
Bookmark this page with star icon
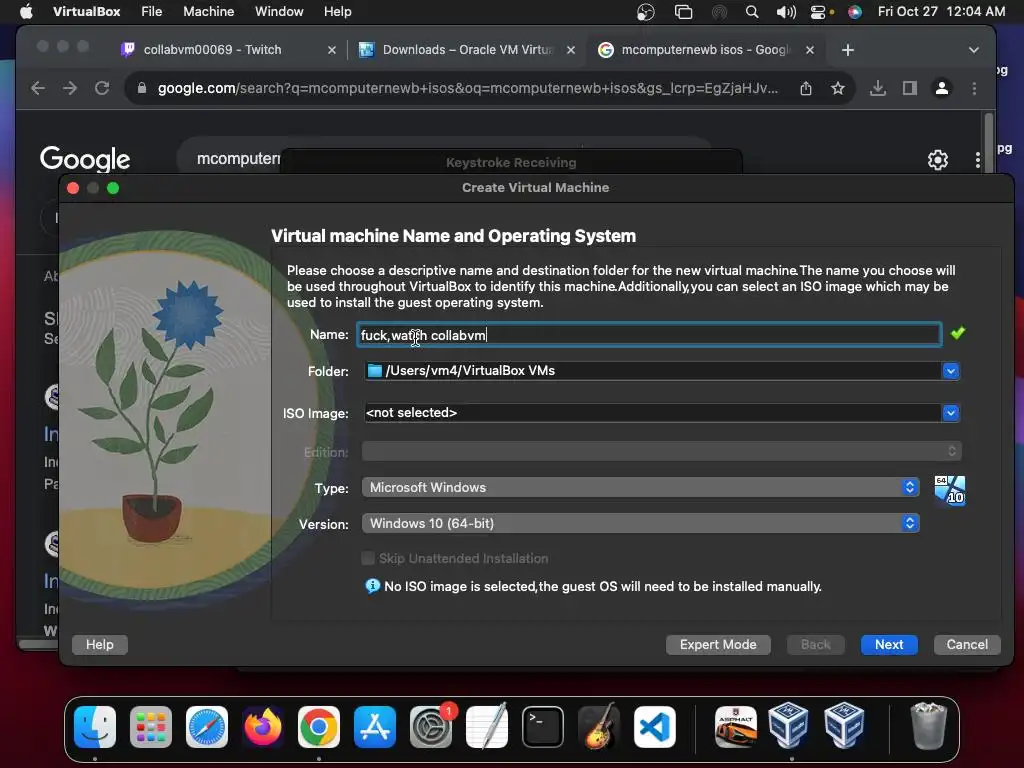838,88
